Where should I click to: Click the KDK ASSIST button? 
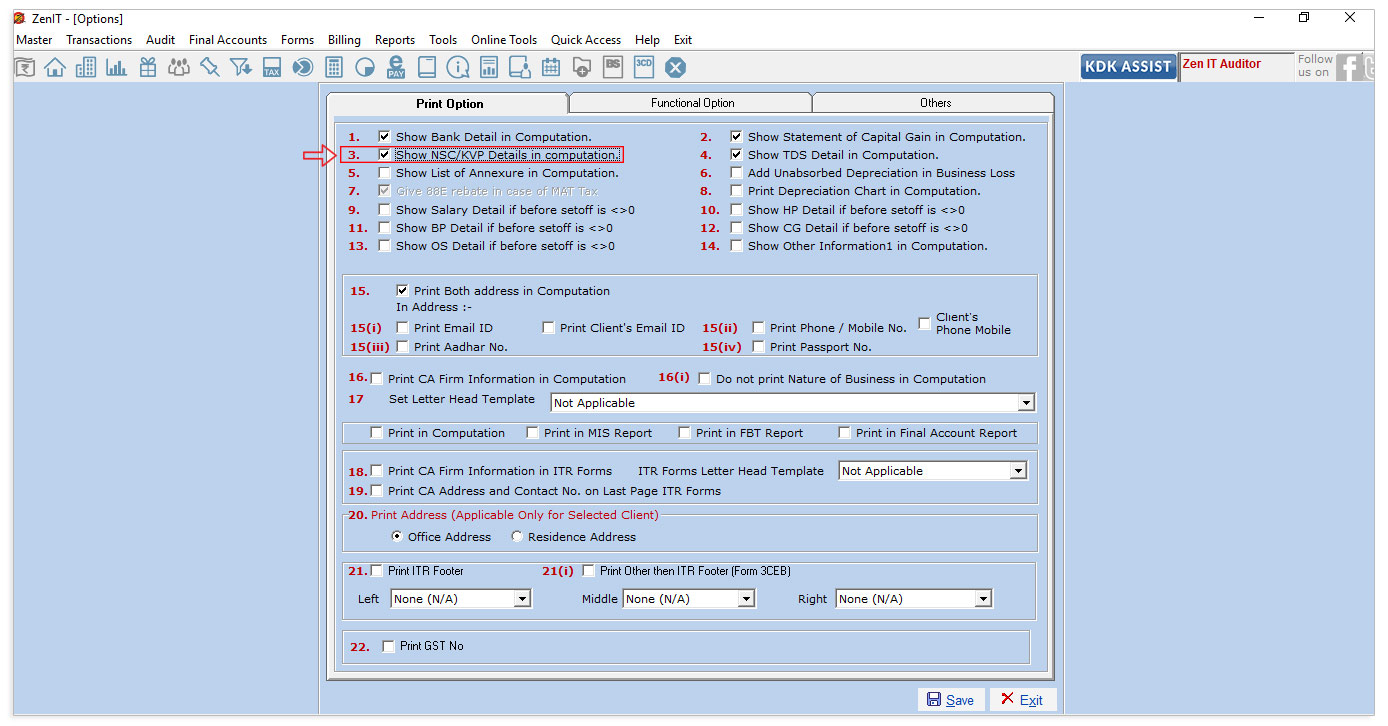point(1127,66)
